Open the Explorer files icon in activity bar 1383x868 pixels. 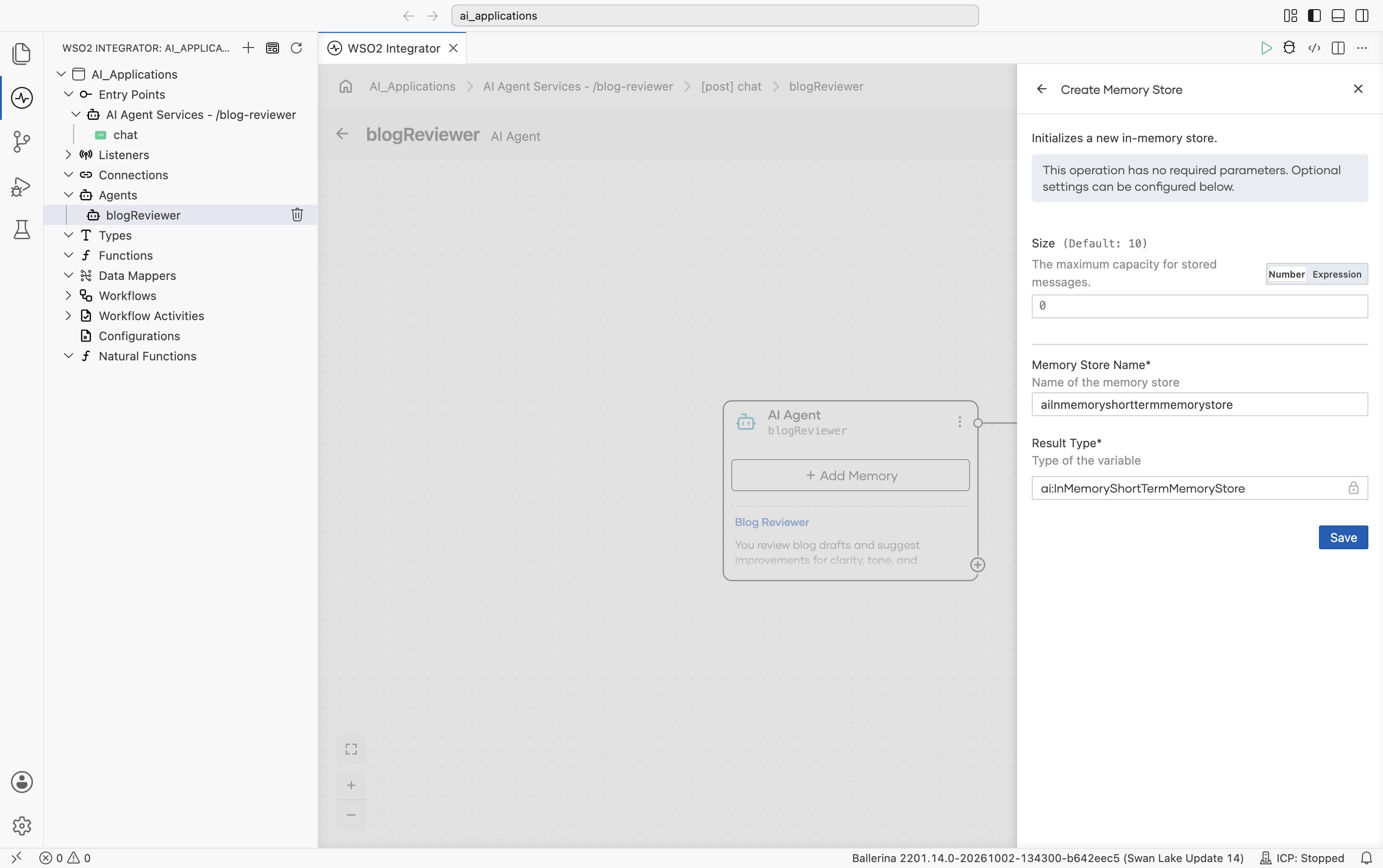[22, 54]
